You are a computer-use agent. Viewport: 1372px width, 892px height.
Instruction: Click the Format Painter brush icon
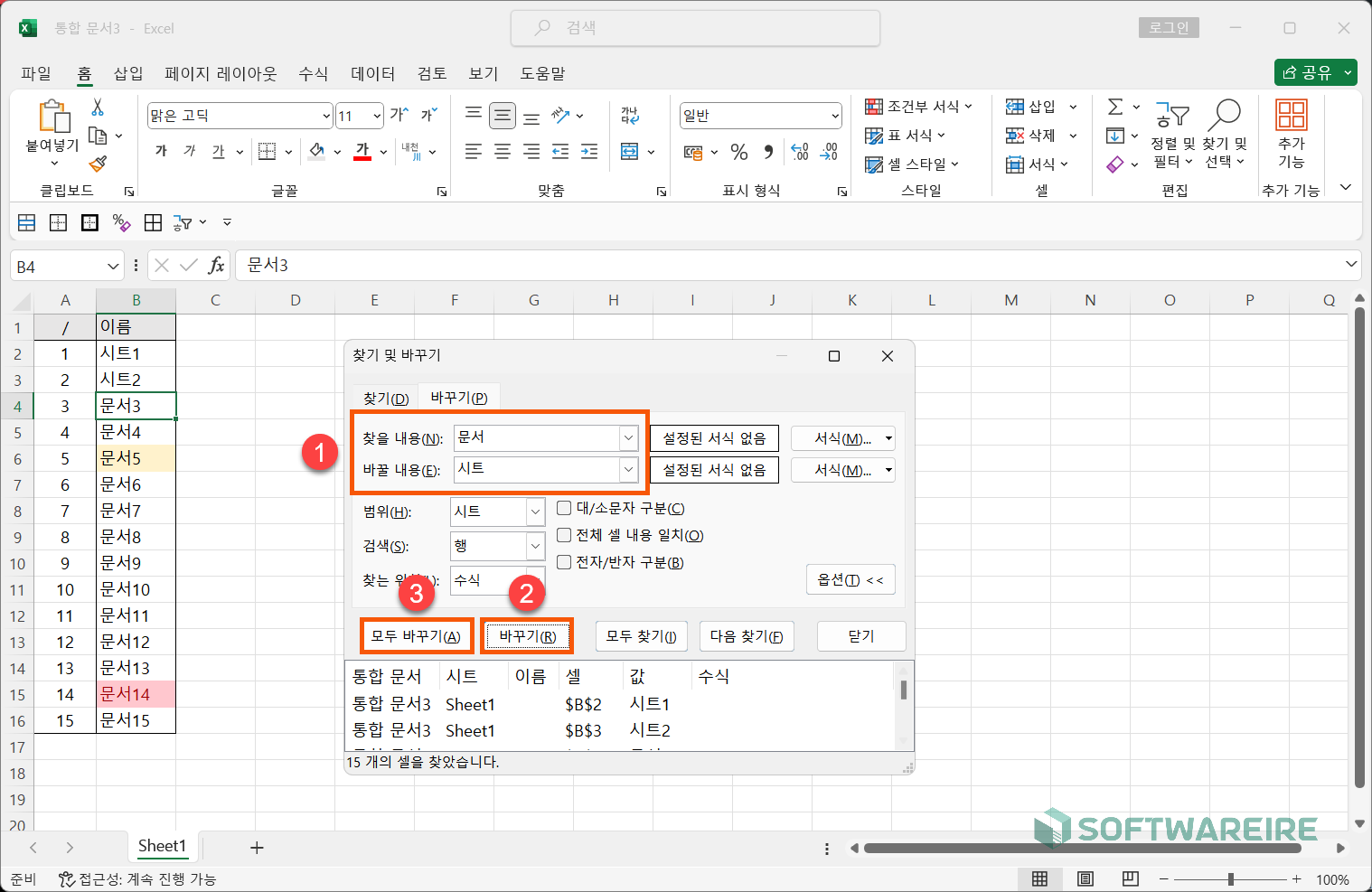pos(98,164)
